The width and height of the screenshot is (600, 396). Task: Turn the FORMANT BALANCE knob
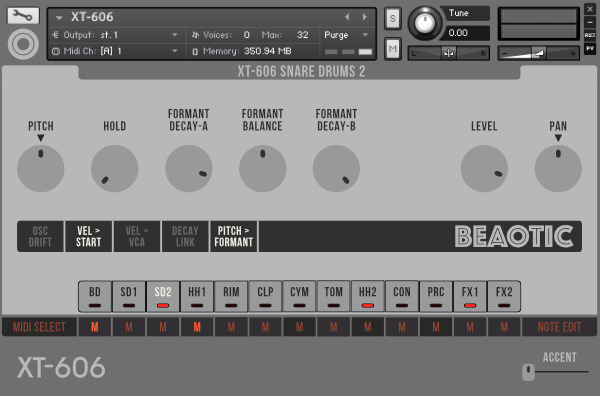pyautogui.click(x=262, y=168)
